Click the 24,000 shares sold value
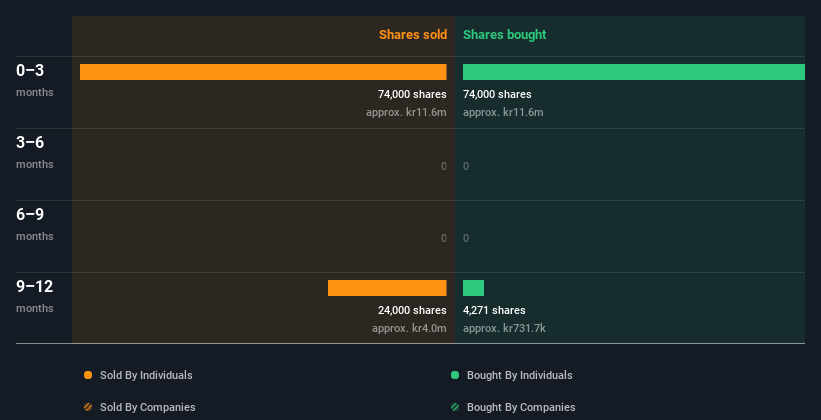 (x=412, y=311)
